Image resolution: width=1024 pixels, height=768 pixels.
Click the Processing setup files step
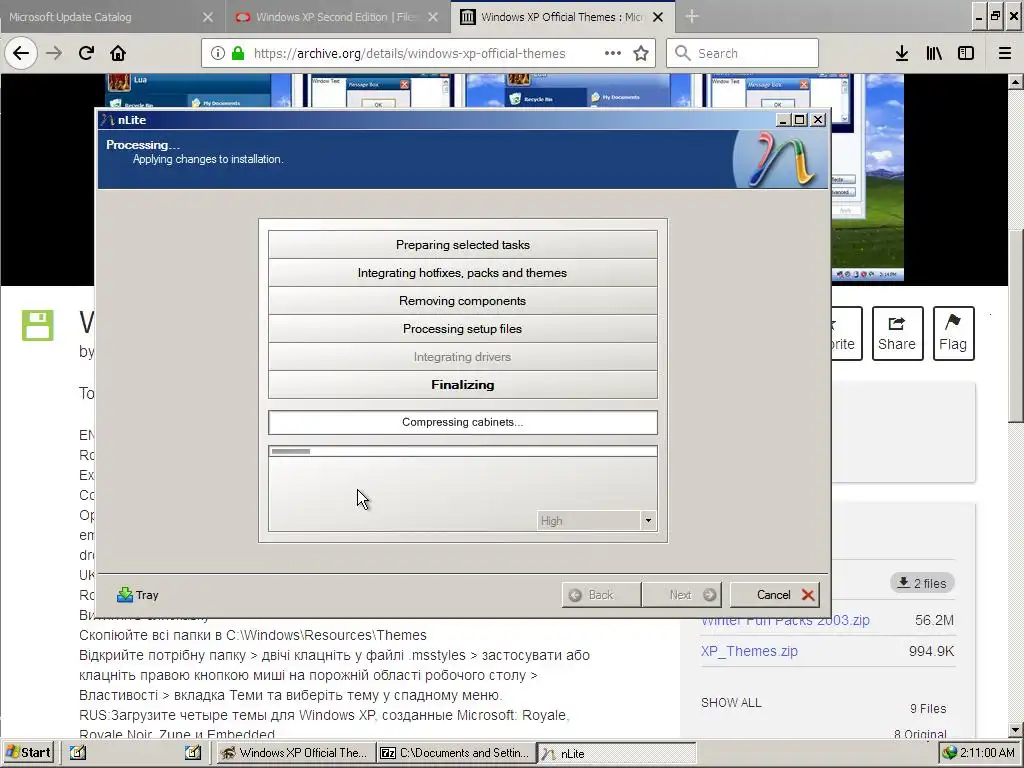coord(462,328)
